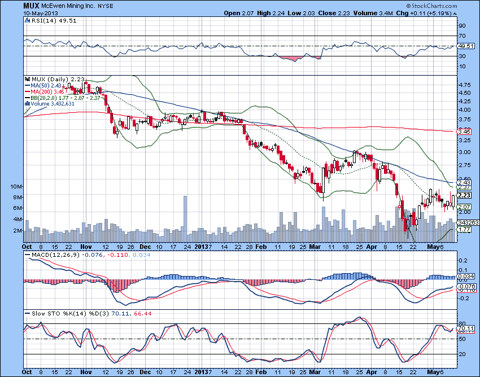Click the Volume 3,432,631 legend entry
Viewport: 480px width, 377px height.
pyautogui.click(x=53, y=104)
